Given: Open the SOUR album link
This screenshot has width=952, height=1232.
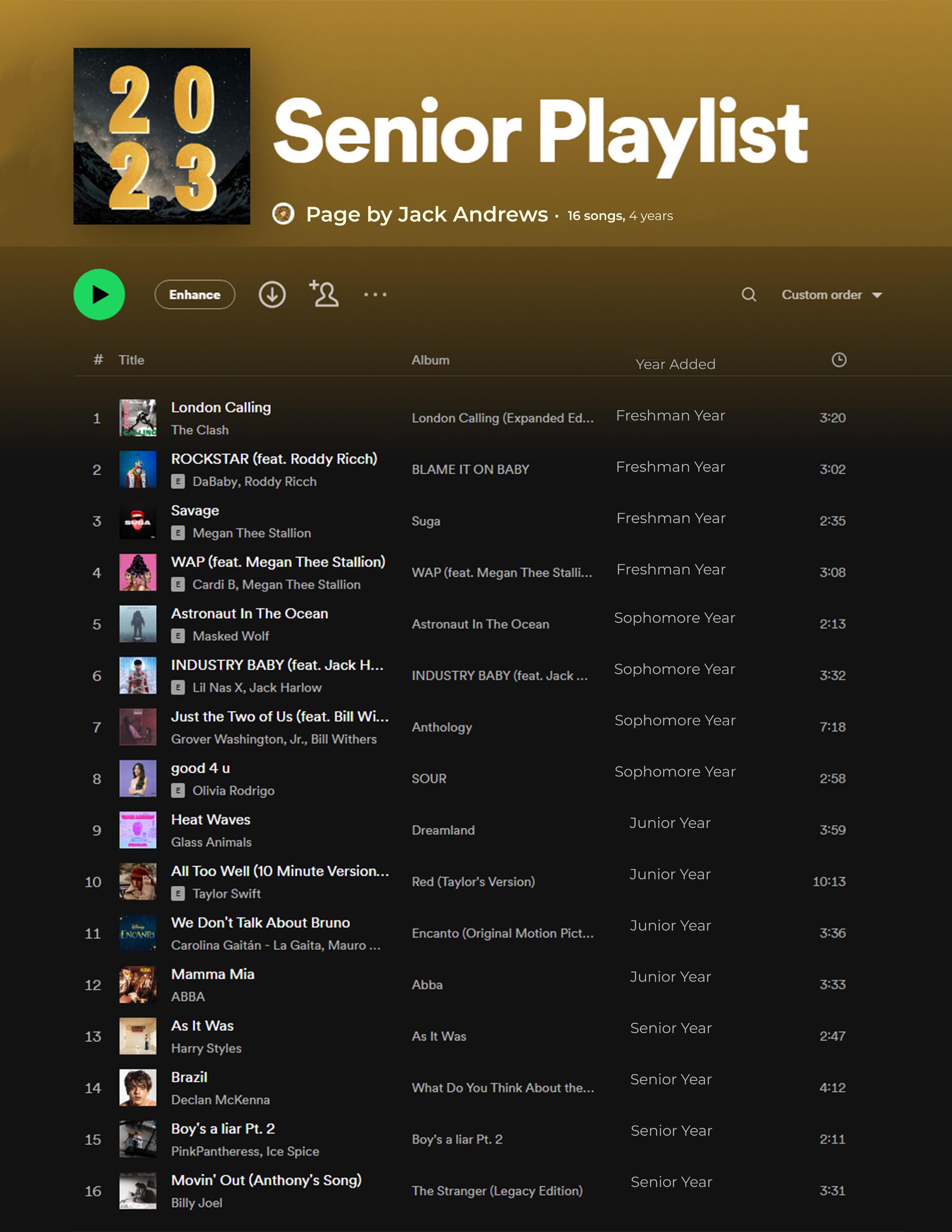Looking at the screenshot, I should coord(429,778).
